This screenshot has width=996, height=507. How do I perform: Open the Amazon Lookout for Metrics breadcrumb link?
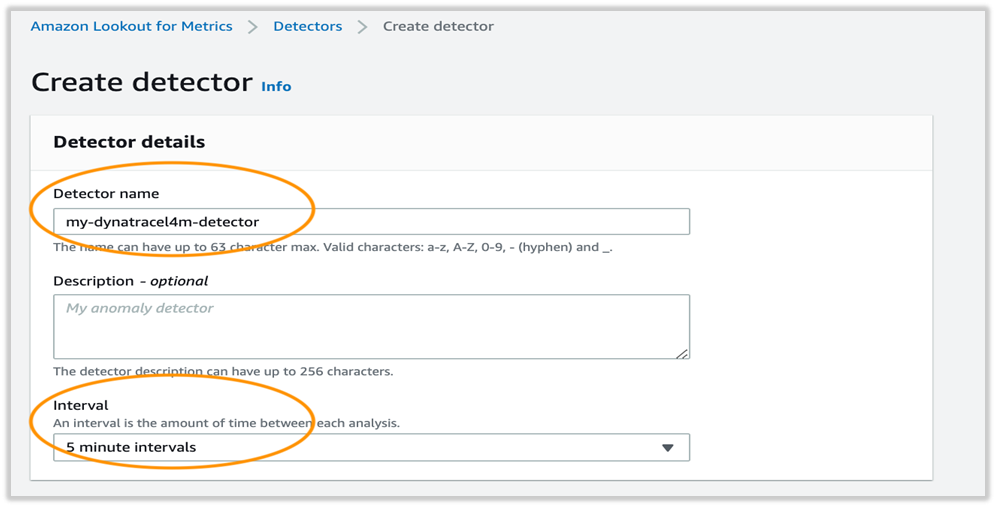131,27
